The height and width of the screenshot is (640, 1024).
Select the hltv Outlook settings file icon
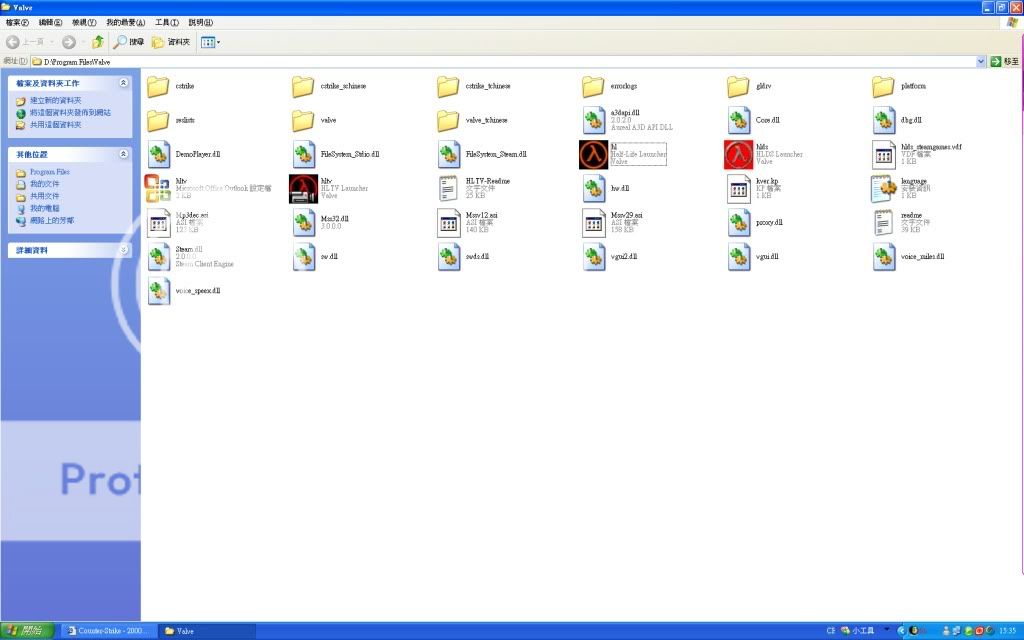click(158, 188)
